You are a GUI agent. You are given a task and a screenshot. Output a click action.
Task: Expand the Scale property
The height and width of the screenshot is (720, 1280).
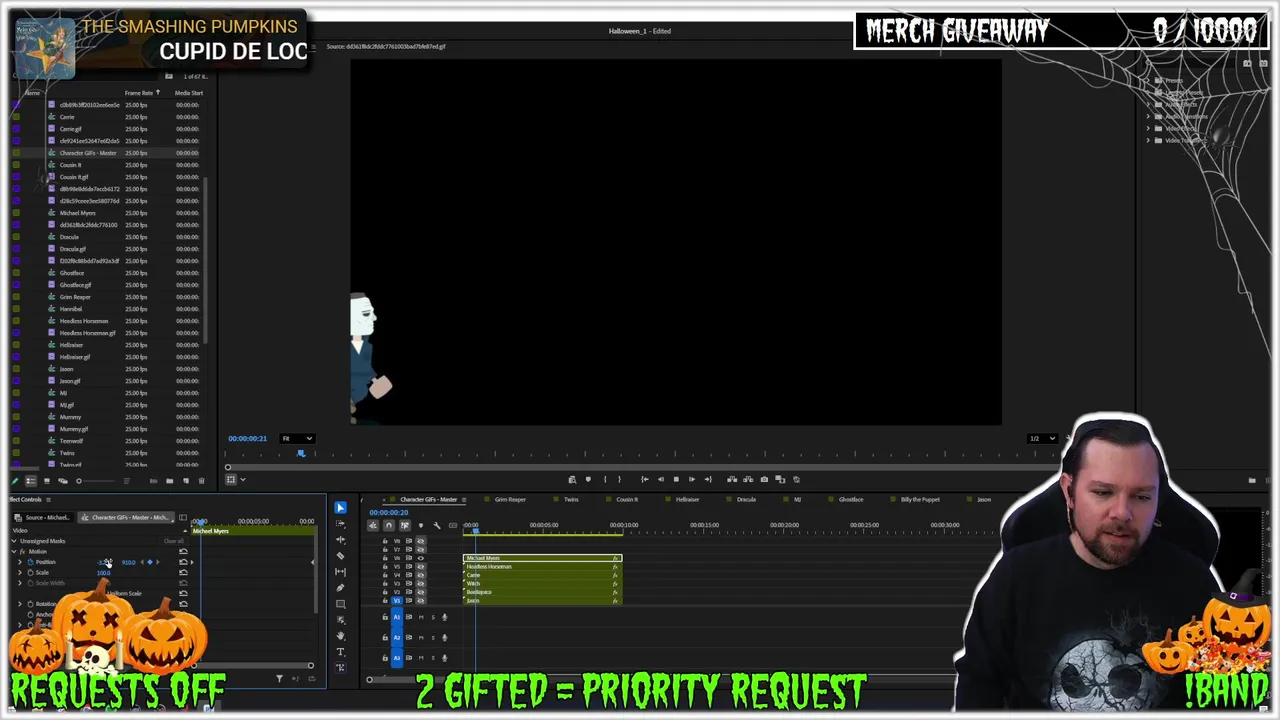[19, 573]
